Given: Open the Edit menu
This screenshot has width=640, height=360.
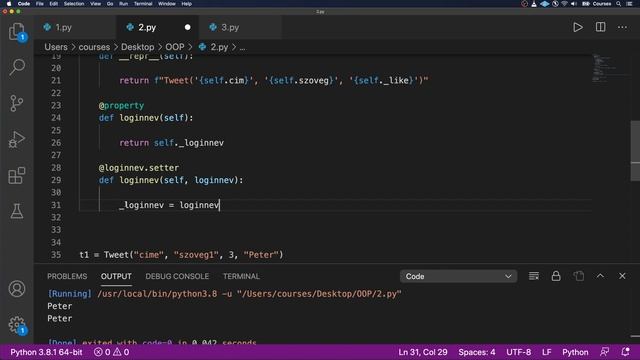Looking at the screenshot, I should point(53,4).
